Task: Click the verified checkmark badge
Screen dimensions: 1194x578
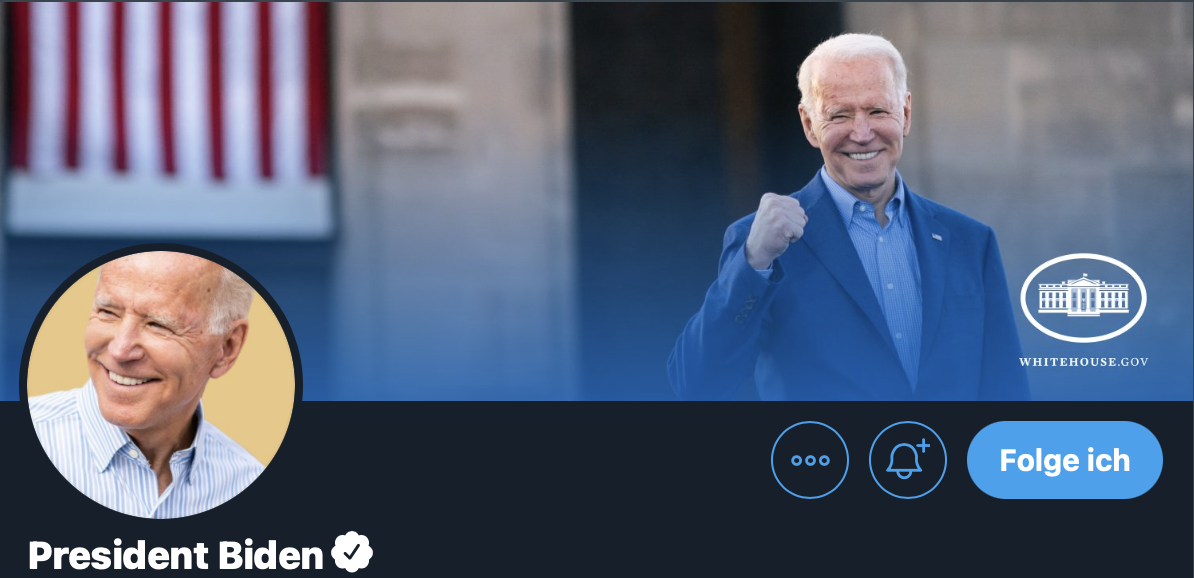Action: coord(352,552)
